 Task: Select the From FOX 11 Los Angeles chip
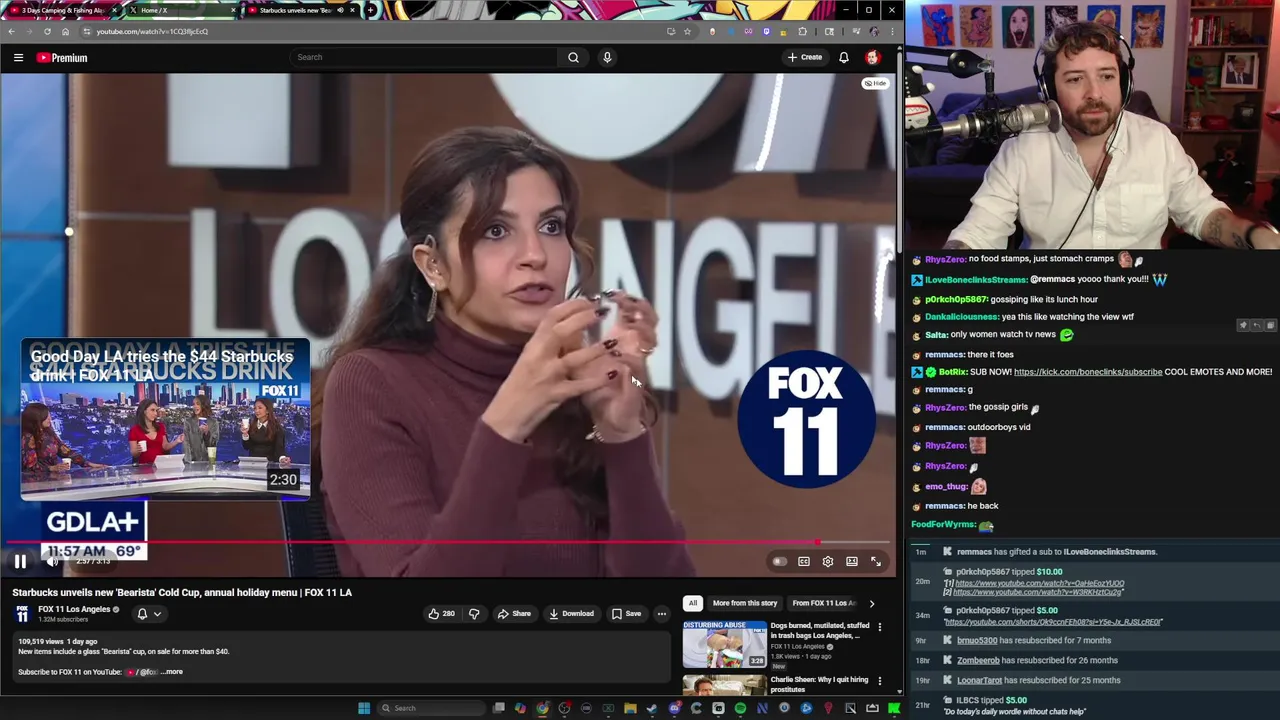pos(823,603)
